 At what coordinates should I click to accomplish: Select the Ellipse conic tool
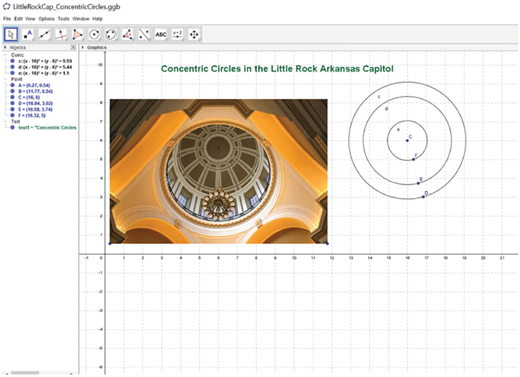coord(111,34)
